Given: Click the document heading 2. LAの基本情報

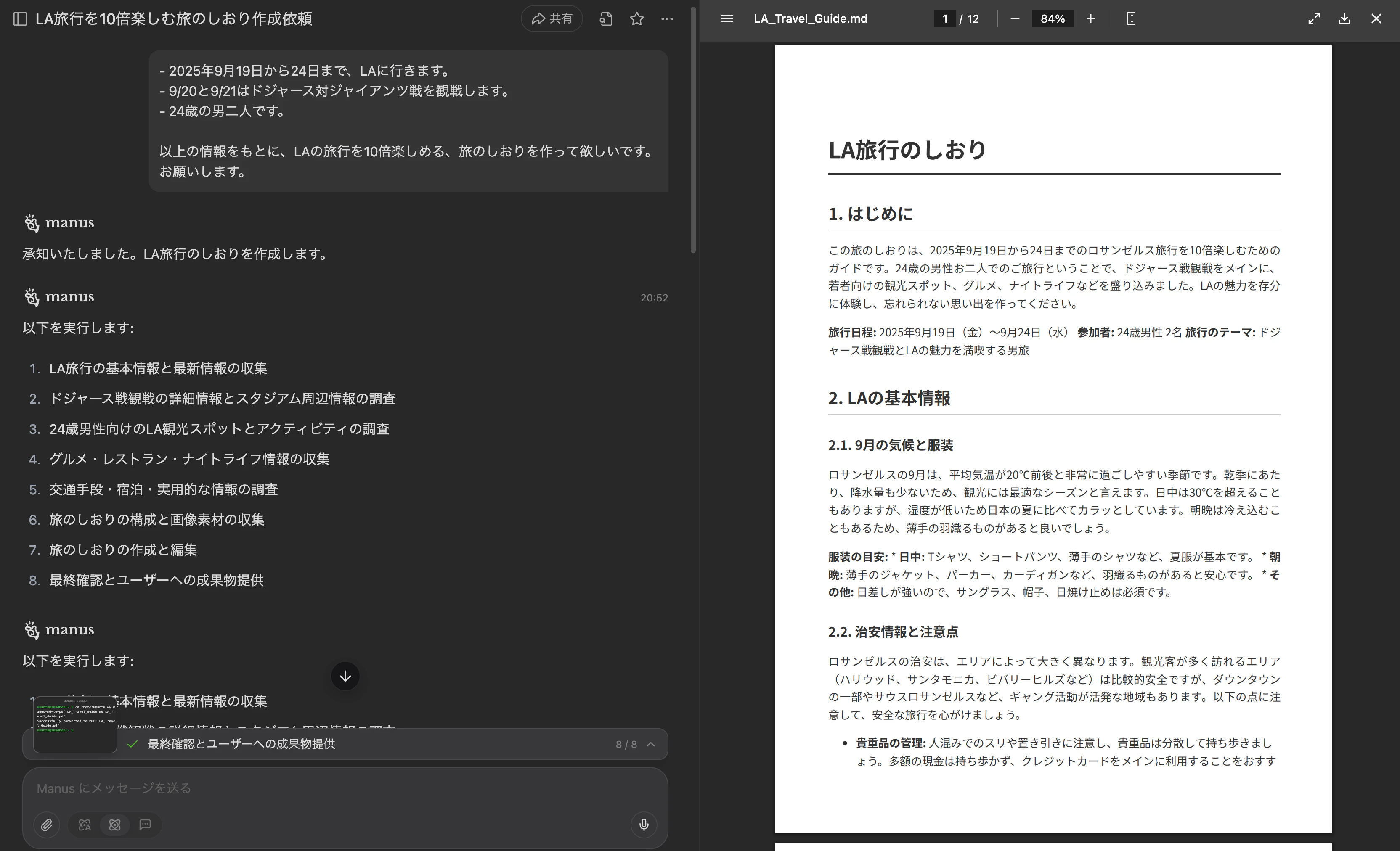Looking at the screenshot, I should [889, 398].
